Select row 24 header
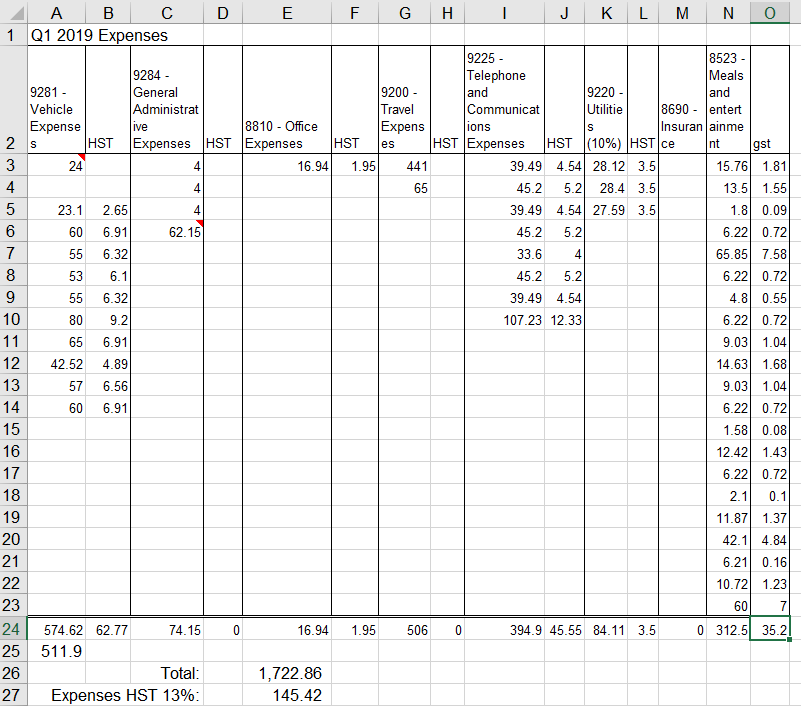 (14, 628)
